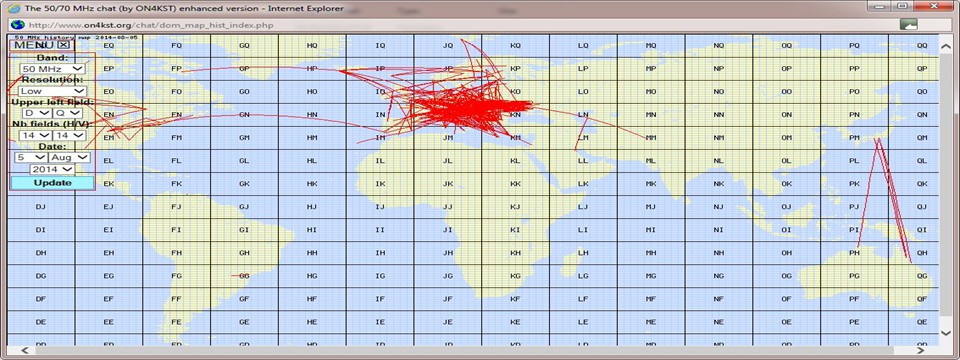Expand the upper left field D dropdown
Viewport: 960px width, 360px height.
(x=36, y=113)
